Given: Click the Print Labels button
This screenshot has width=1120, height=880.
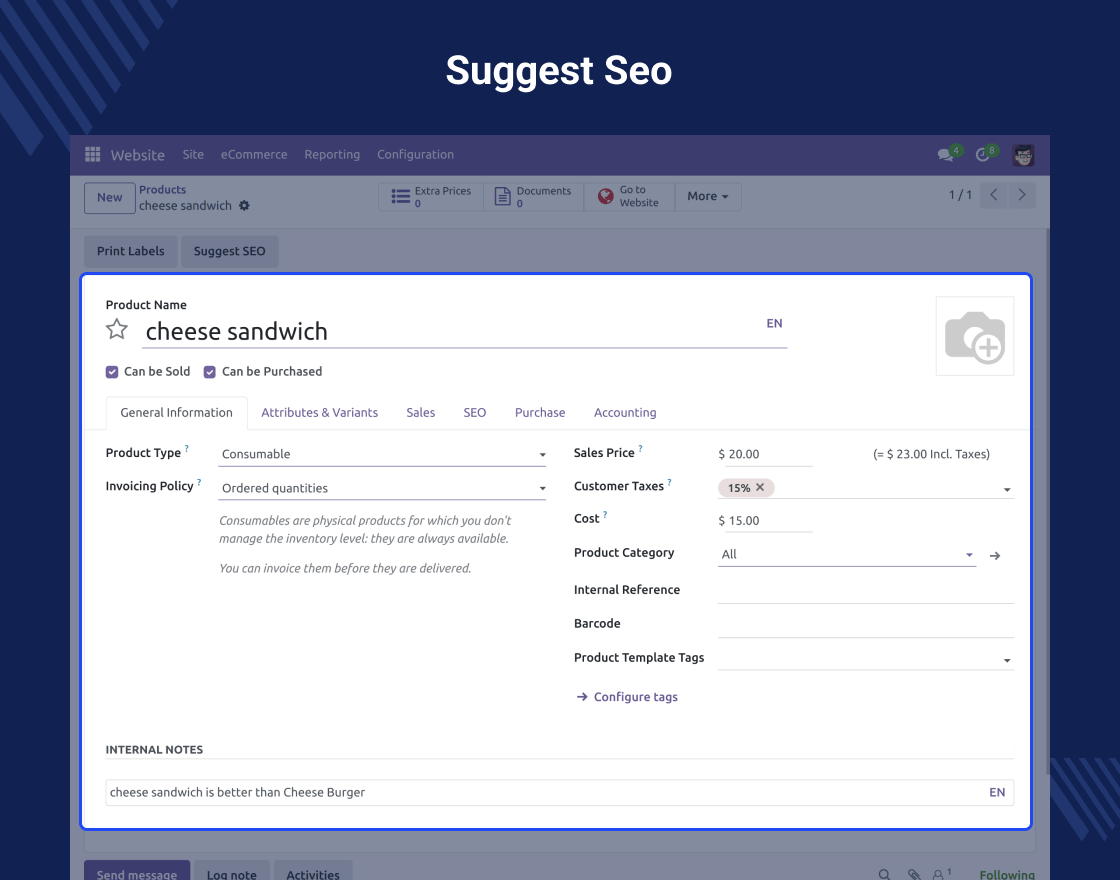Looking at the screenshot, I should (131, 251).
